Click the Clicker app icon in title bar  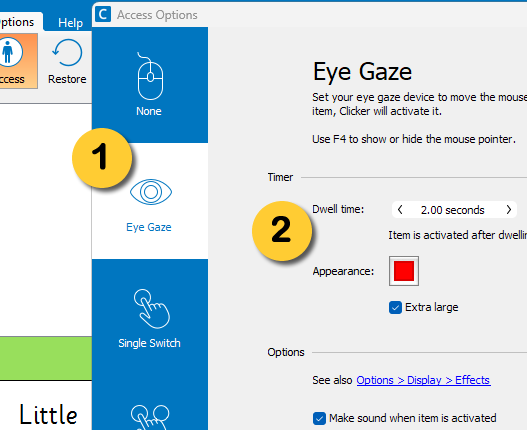[x=103, y=14]
